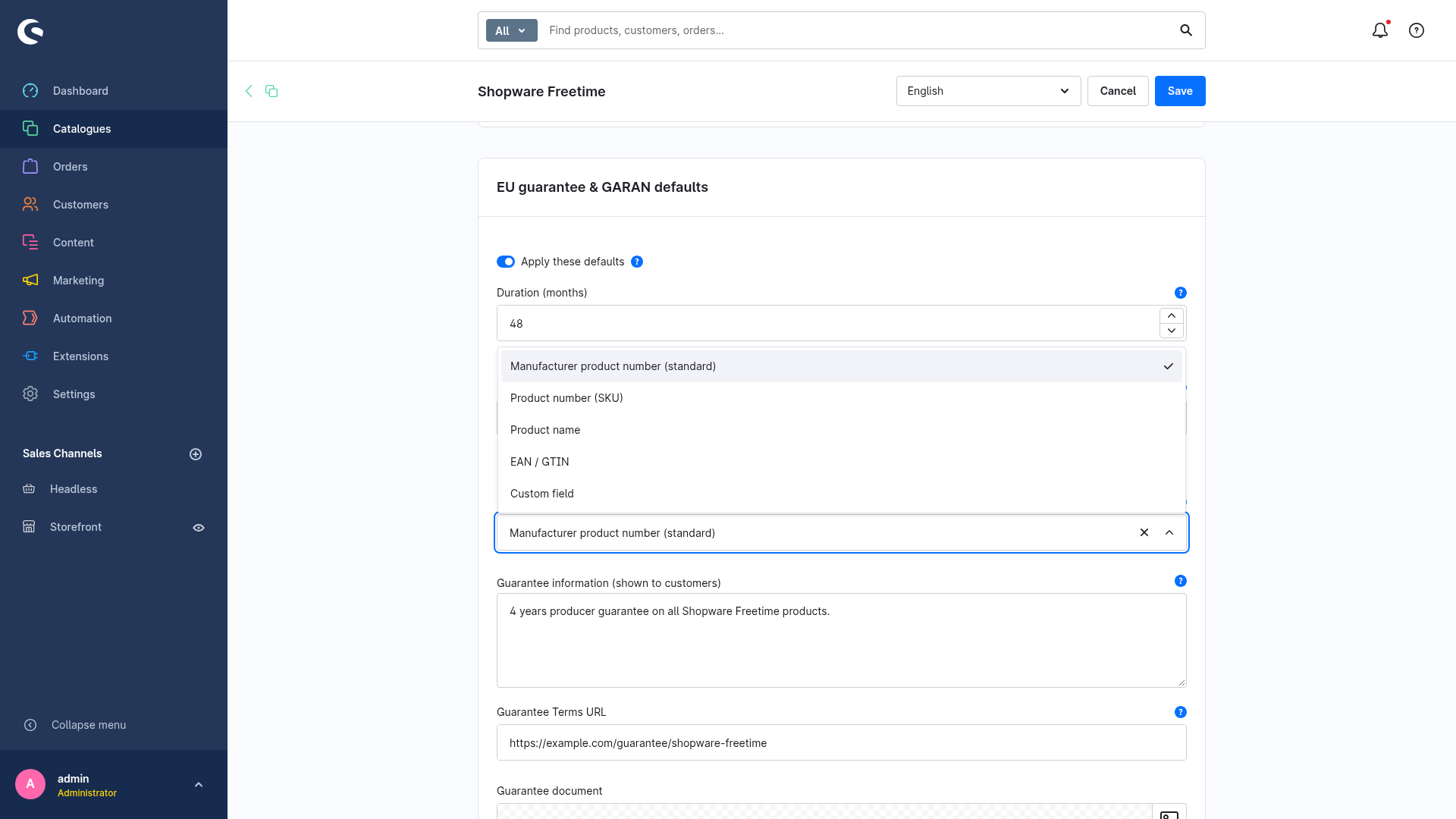Image resolution: width=1456 pixels, height=819 pixels.
Task: Add a new sales channel with the plus icon
Action: (196, 454)
